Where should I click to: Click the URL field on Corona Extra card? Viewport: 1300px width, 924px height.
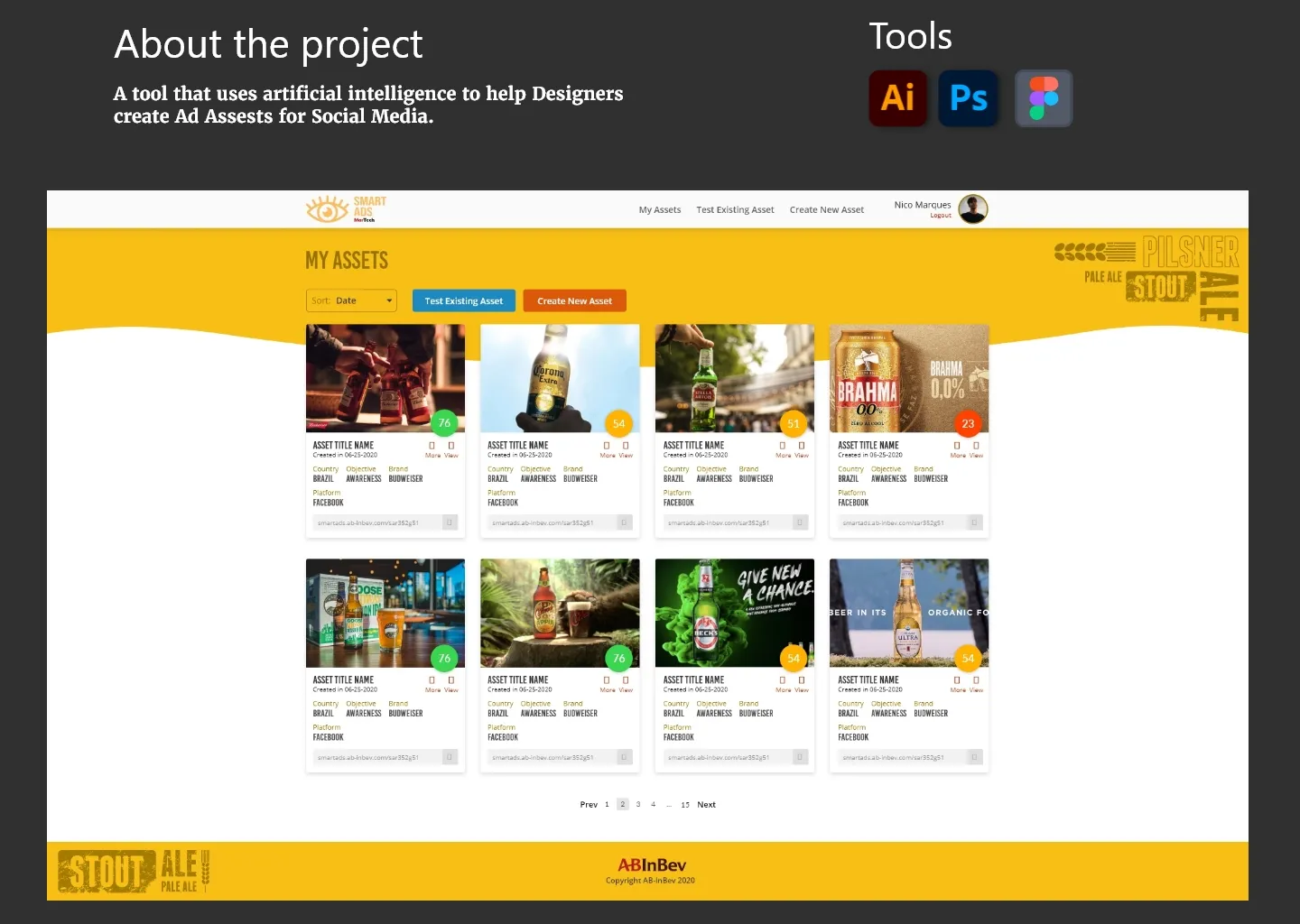click(560, 522)
